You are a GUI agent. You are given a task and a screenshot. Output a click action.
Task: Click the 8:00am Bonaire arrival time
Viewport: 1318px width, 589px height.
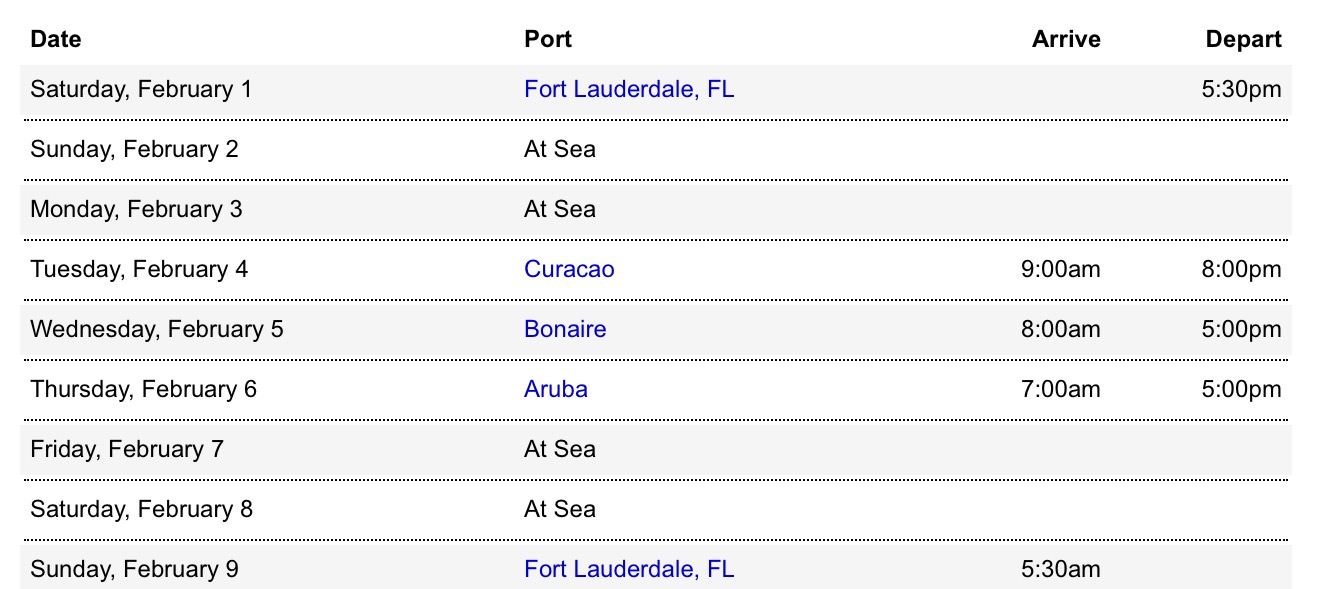tap(1060, 329)
